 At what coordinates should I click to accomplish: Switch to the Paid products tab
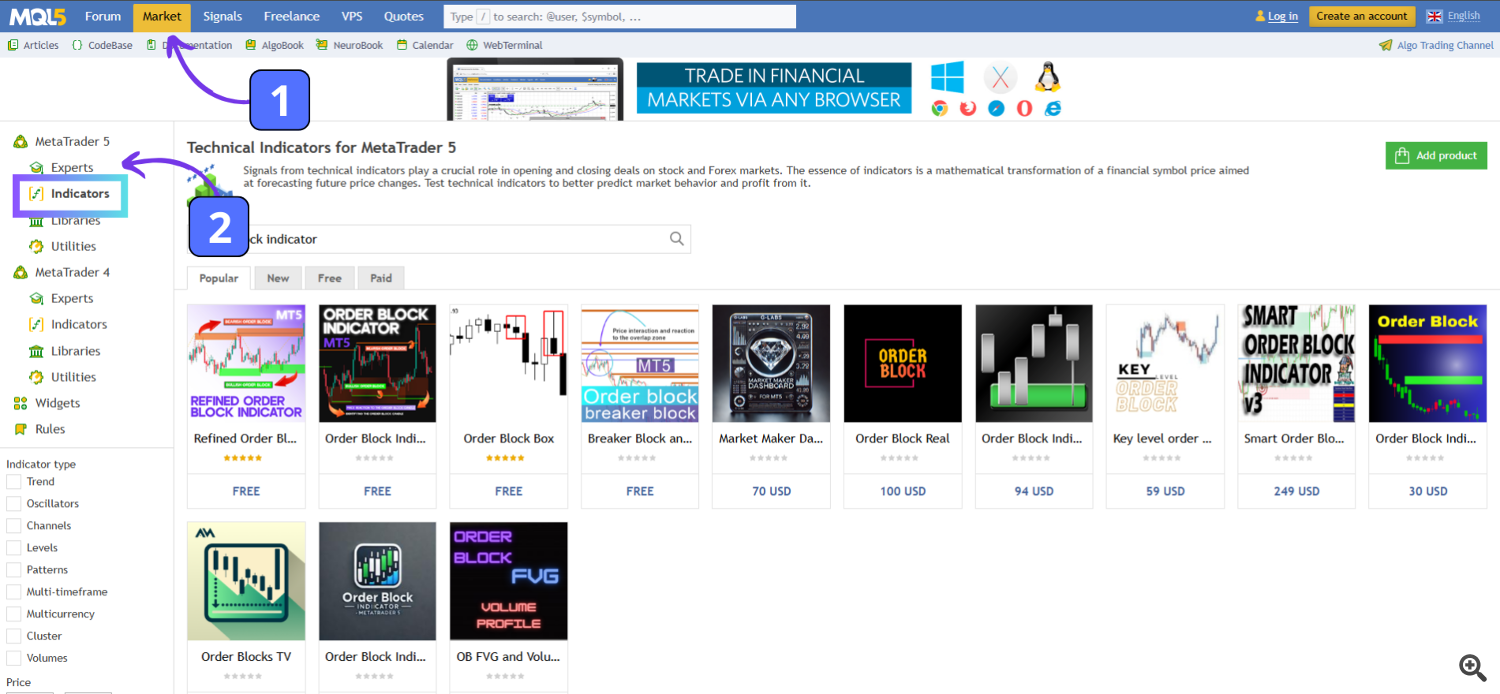coord(381,278)
